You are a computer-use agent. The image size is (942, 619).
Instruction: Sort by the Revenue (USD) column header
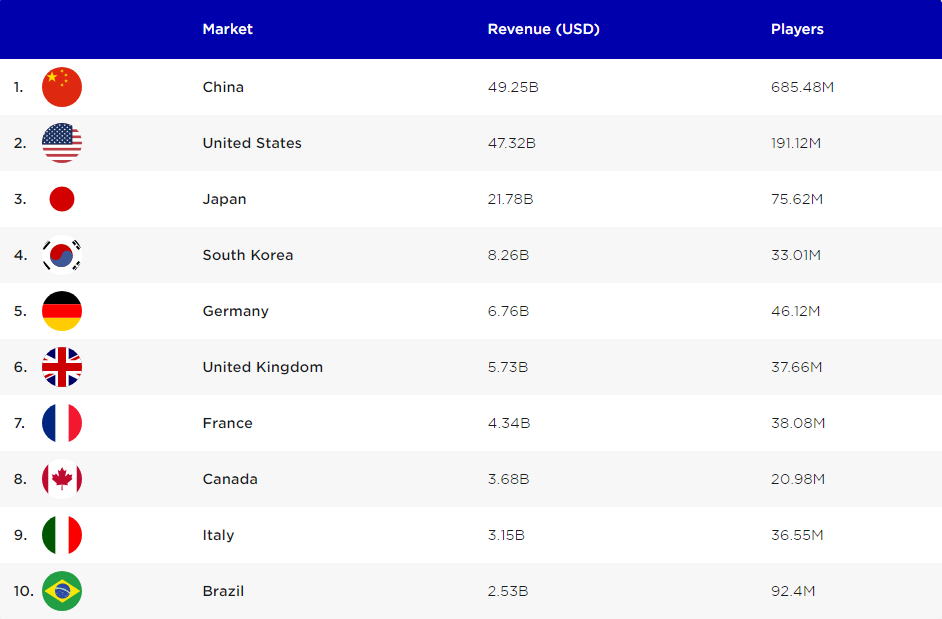coord(543,29)
